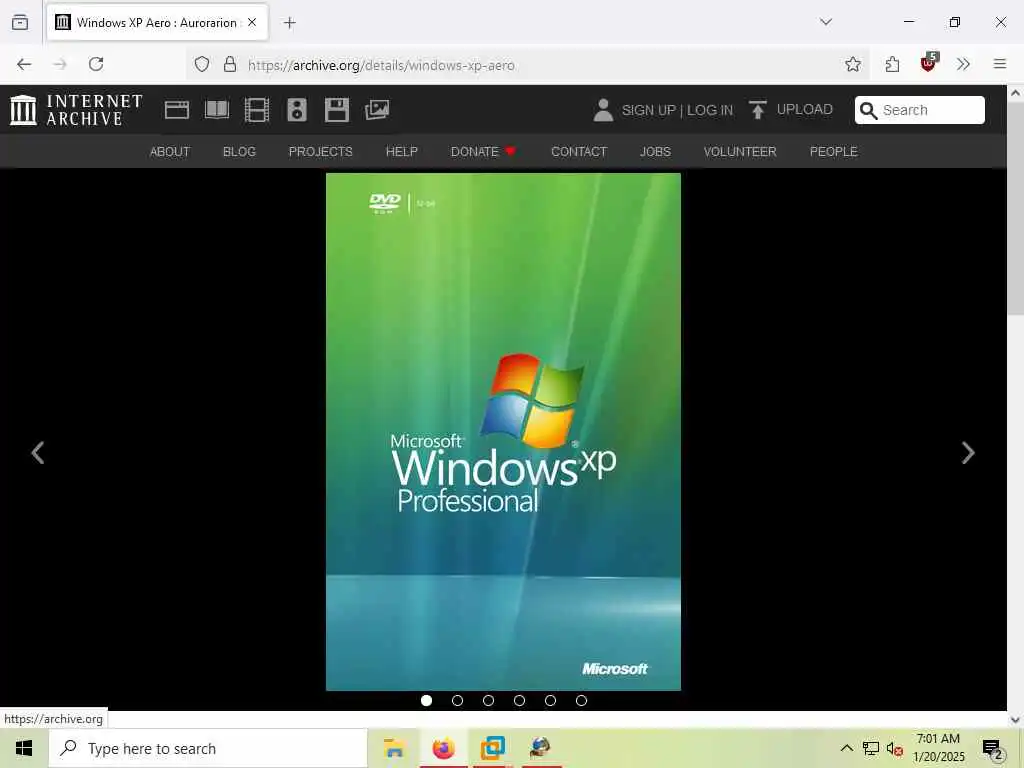
Task: Reload the page
Action: point(96,64)
